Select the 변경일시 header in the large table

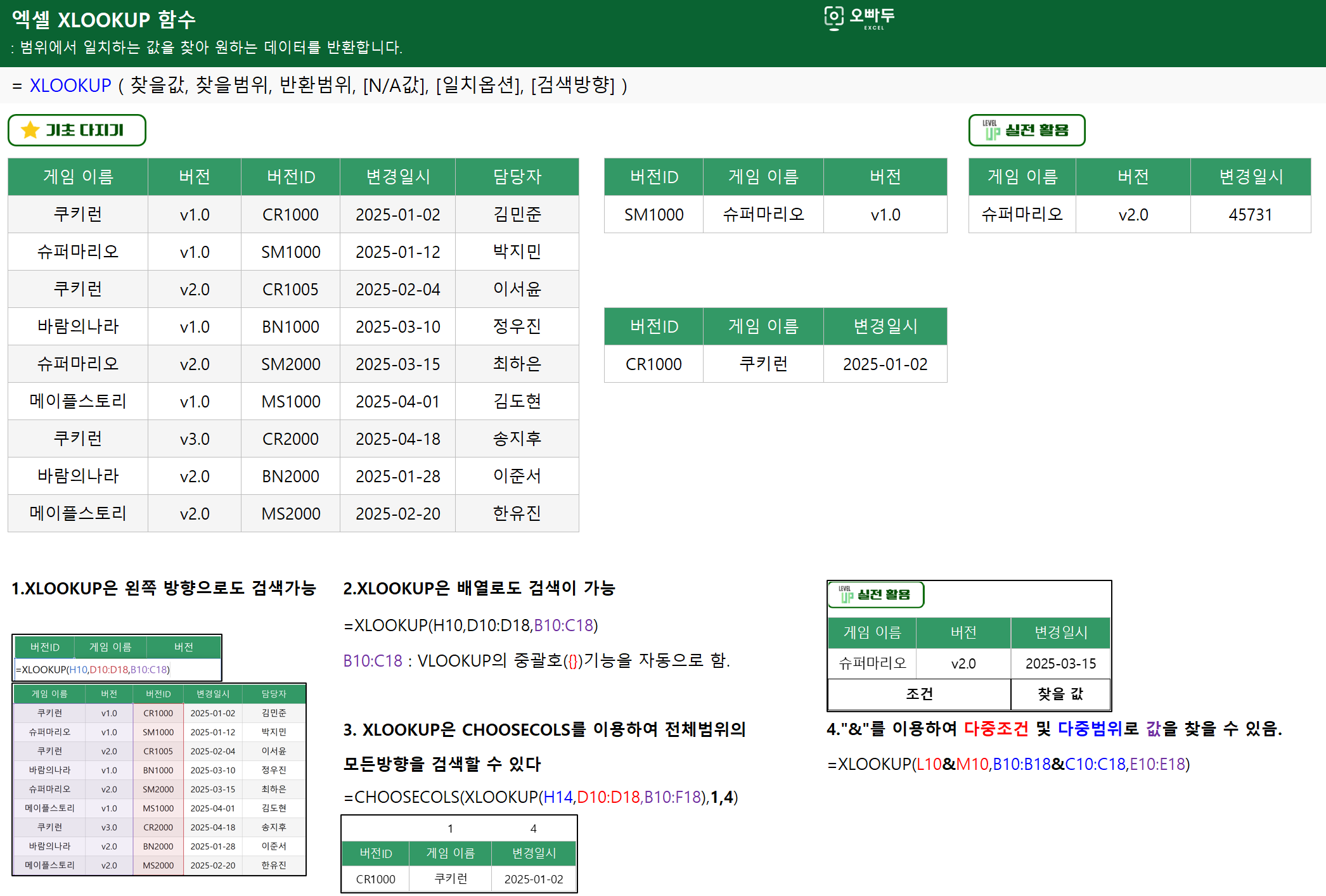pyautogui.click(x=398, y=177)
